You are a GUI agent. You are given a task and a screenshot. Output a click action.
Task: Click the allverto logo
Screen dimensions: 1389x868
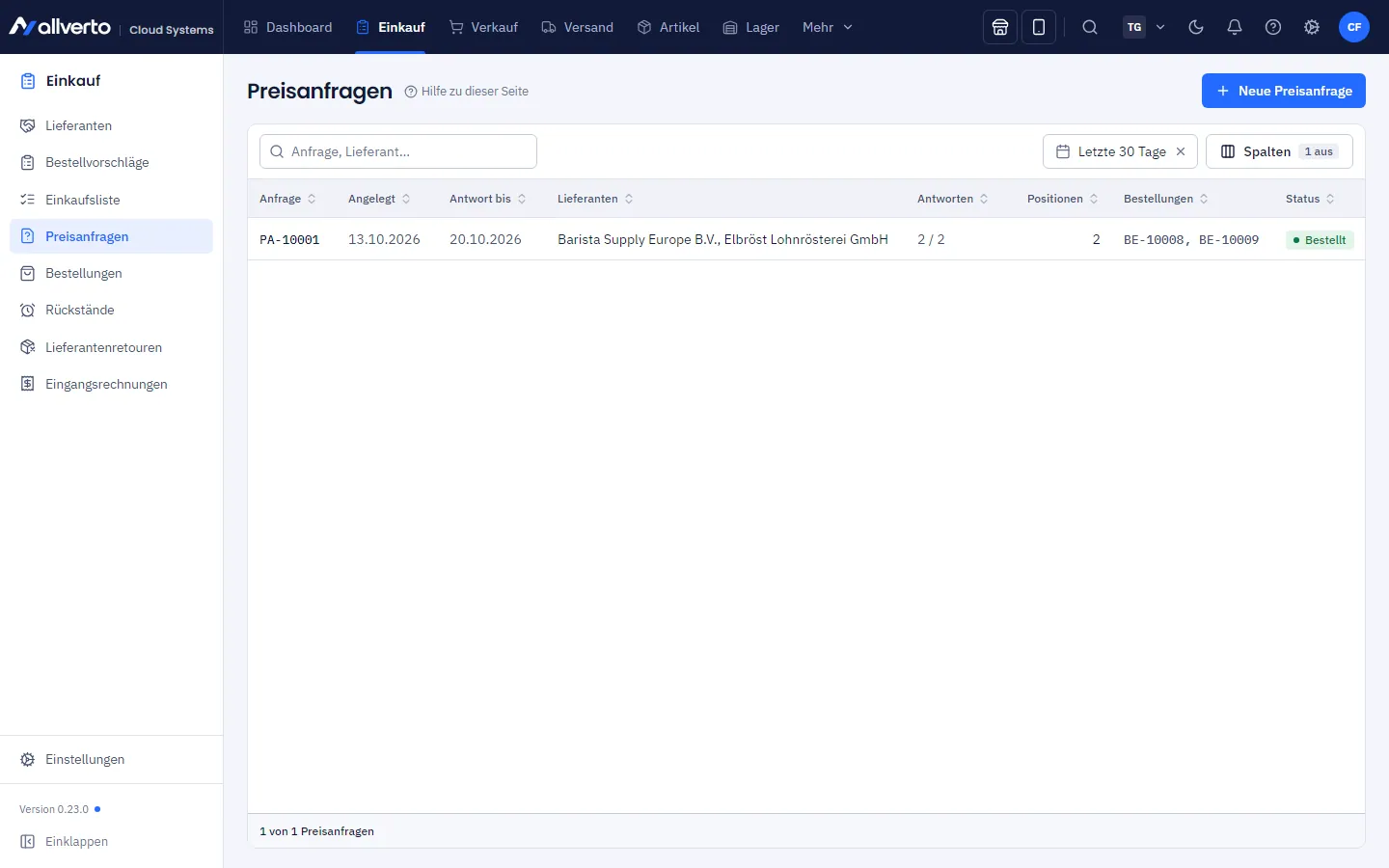pyautogui.click(x=60, y=27)
